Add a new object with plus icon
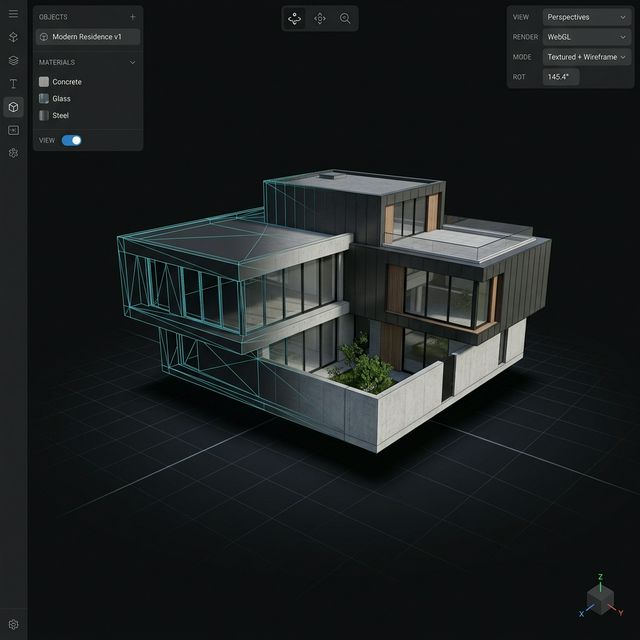 pos(133,17)
